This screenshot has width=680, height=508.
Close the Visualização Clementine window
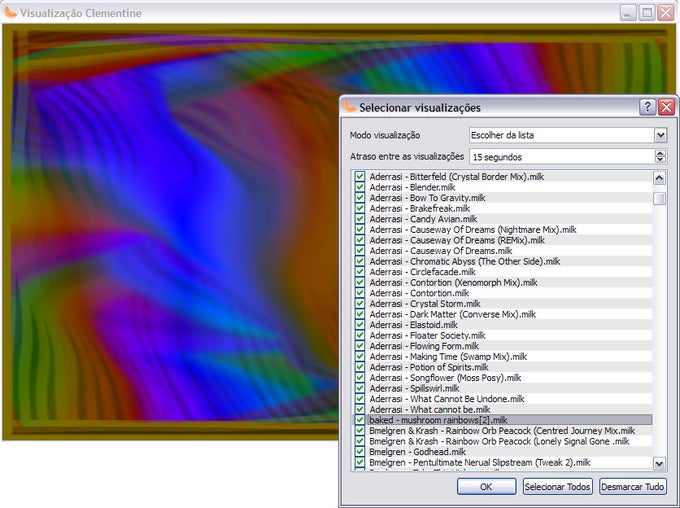point(666,13)
